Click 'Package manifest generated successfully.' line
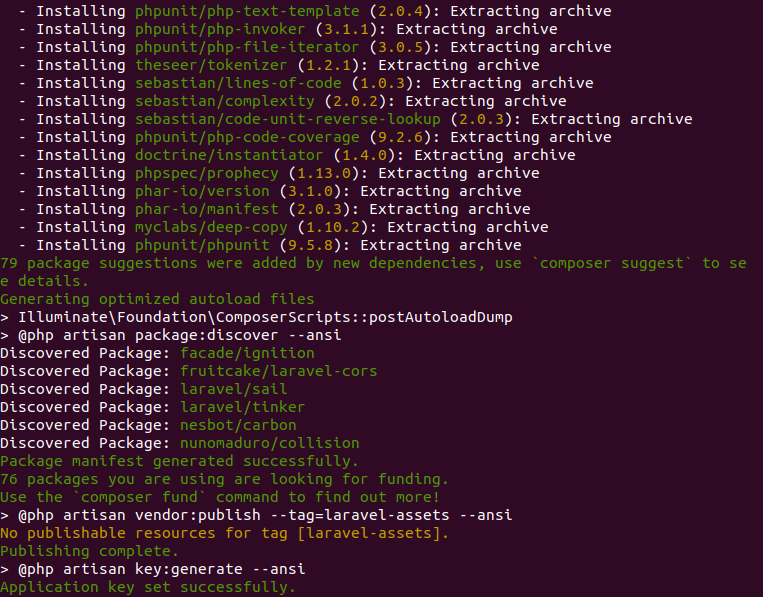763x597 pixels. tap(180, 461)
